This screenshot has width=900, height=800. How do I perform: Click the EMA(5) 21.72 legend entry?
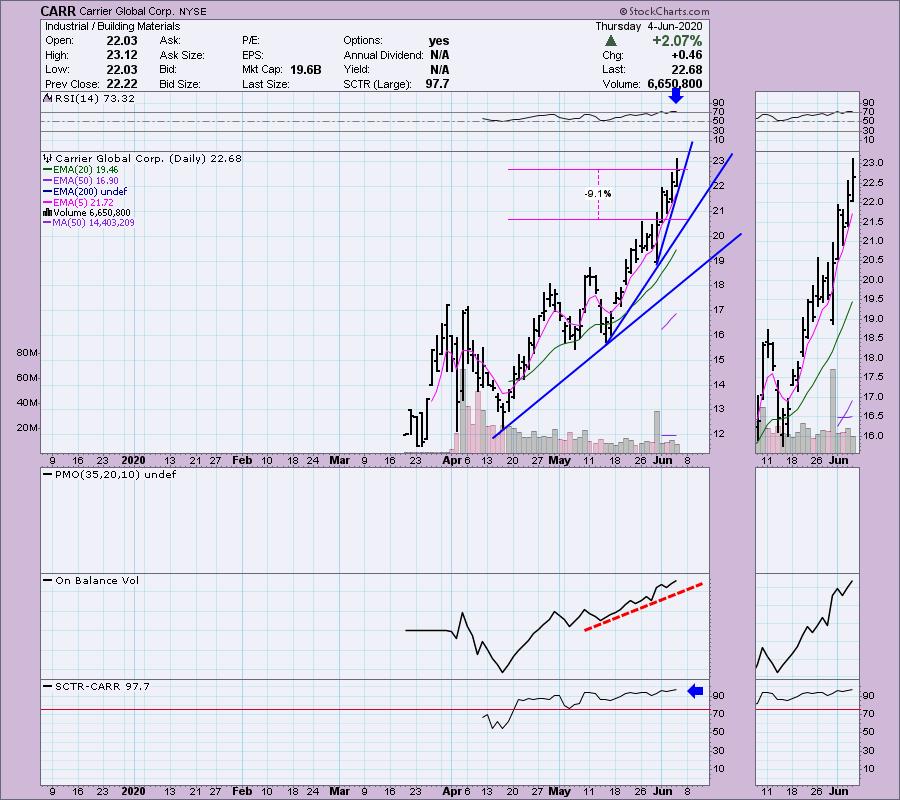(x=79, y=203)
